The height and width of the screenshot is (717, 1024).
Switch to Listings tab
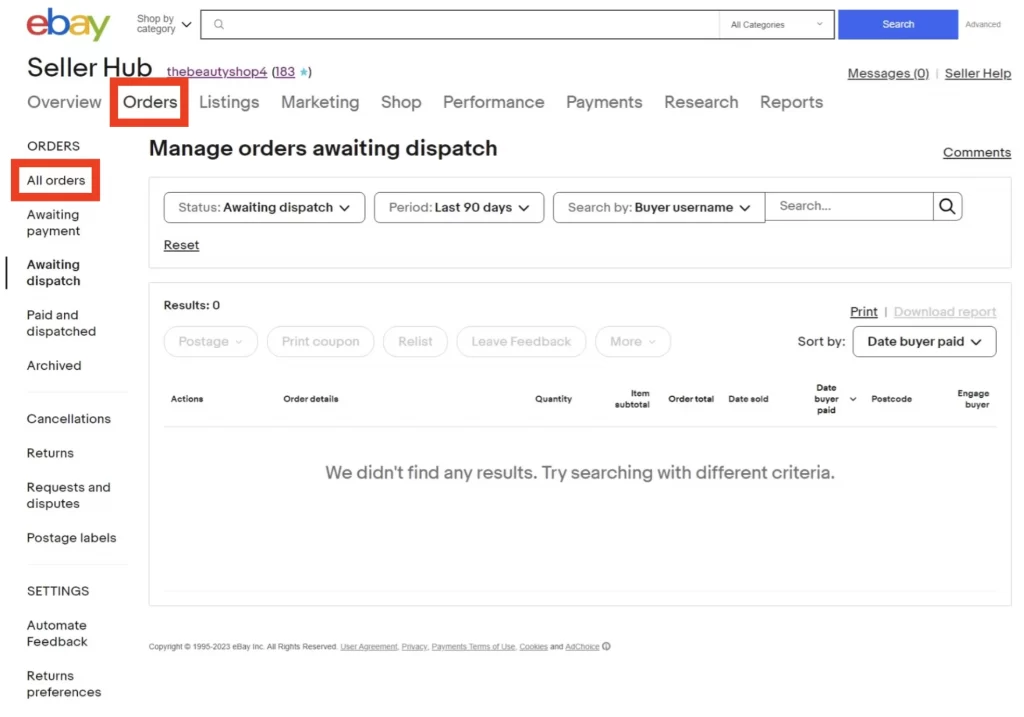229,103
